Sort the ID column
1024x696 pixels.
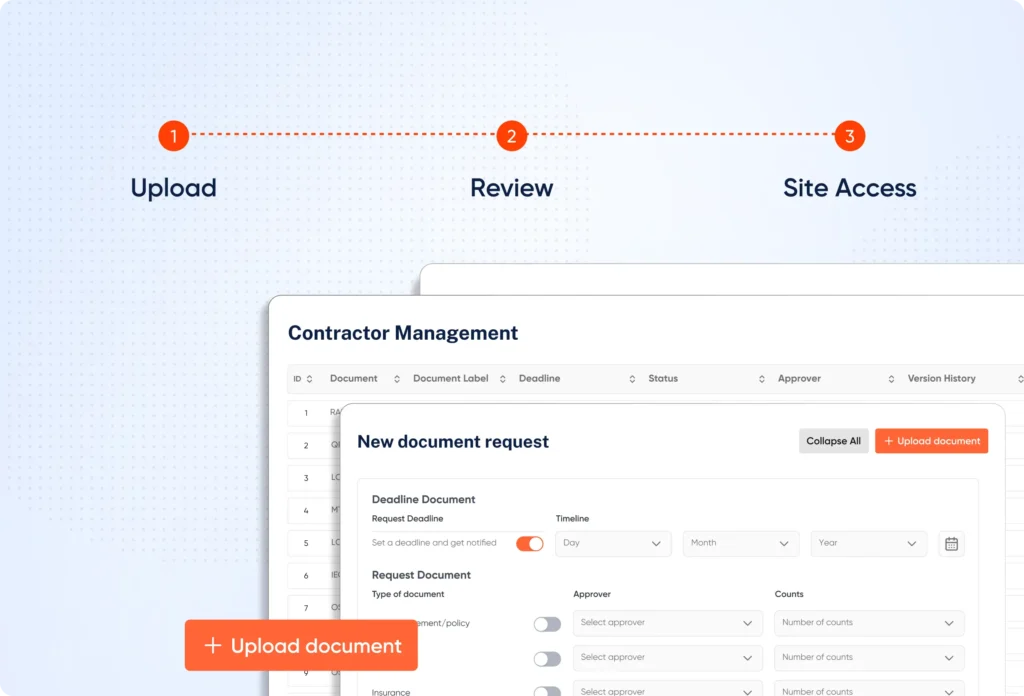click(309, 379)
